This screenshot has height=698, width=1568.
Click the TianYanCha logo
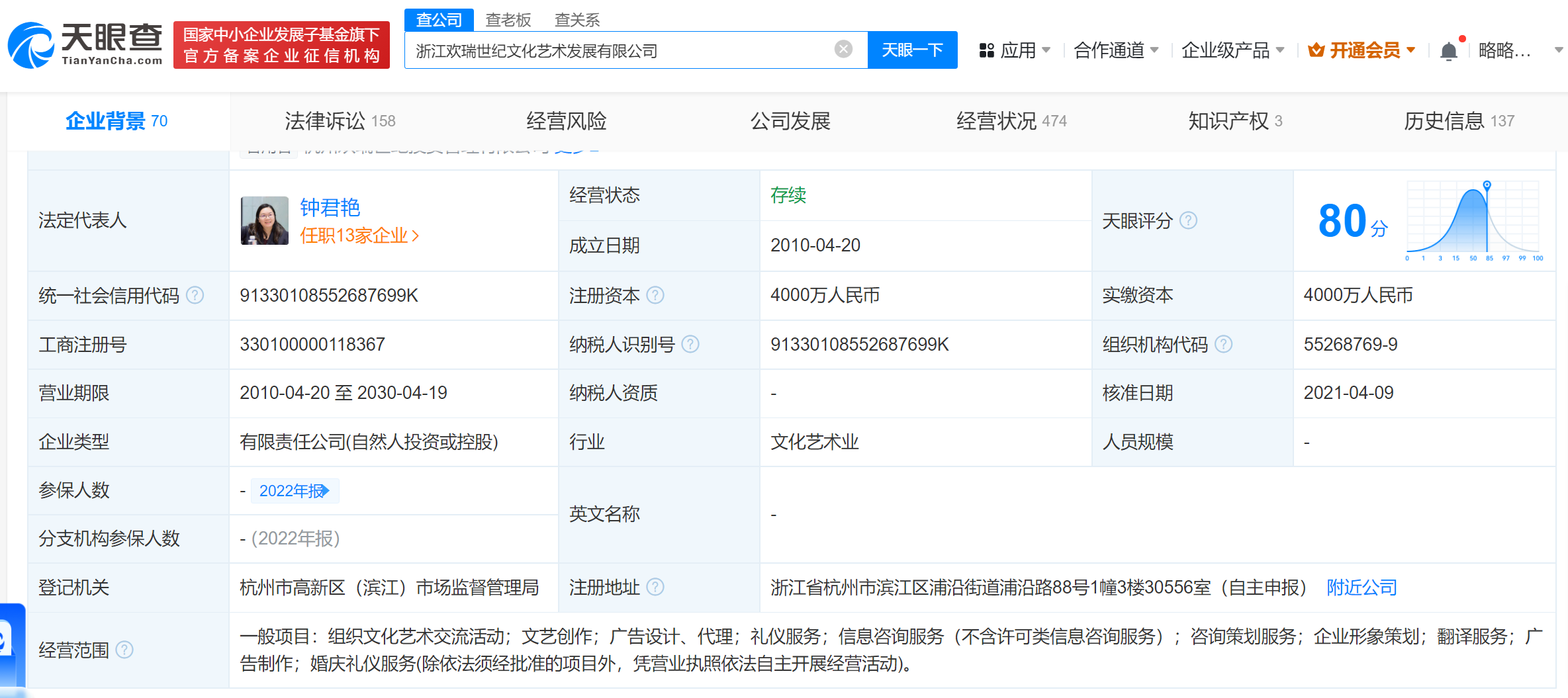(x=85, y=45)
